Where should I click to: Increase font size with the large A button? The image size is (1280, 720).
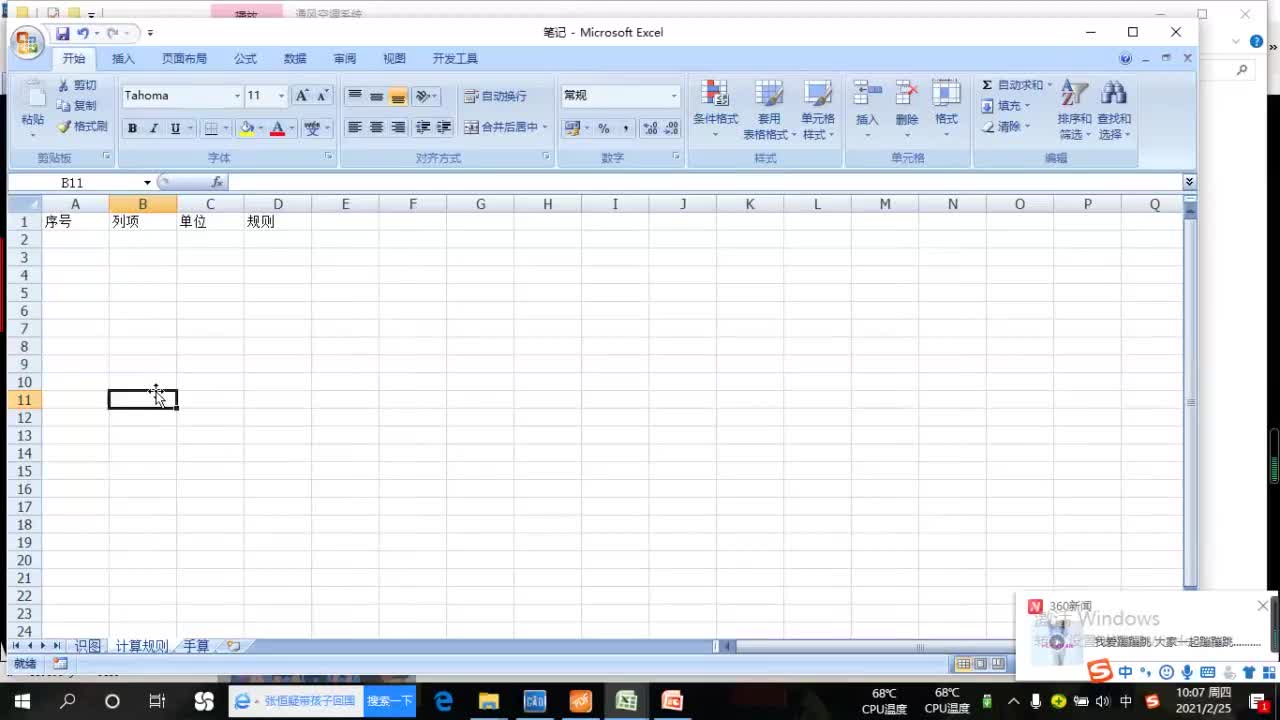pyautogui.click(x=301, y=96)
